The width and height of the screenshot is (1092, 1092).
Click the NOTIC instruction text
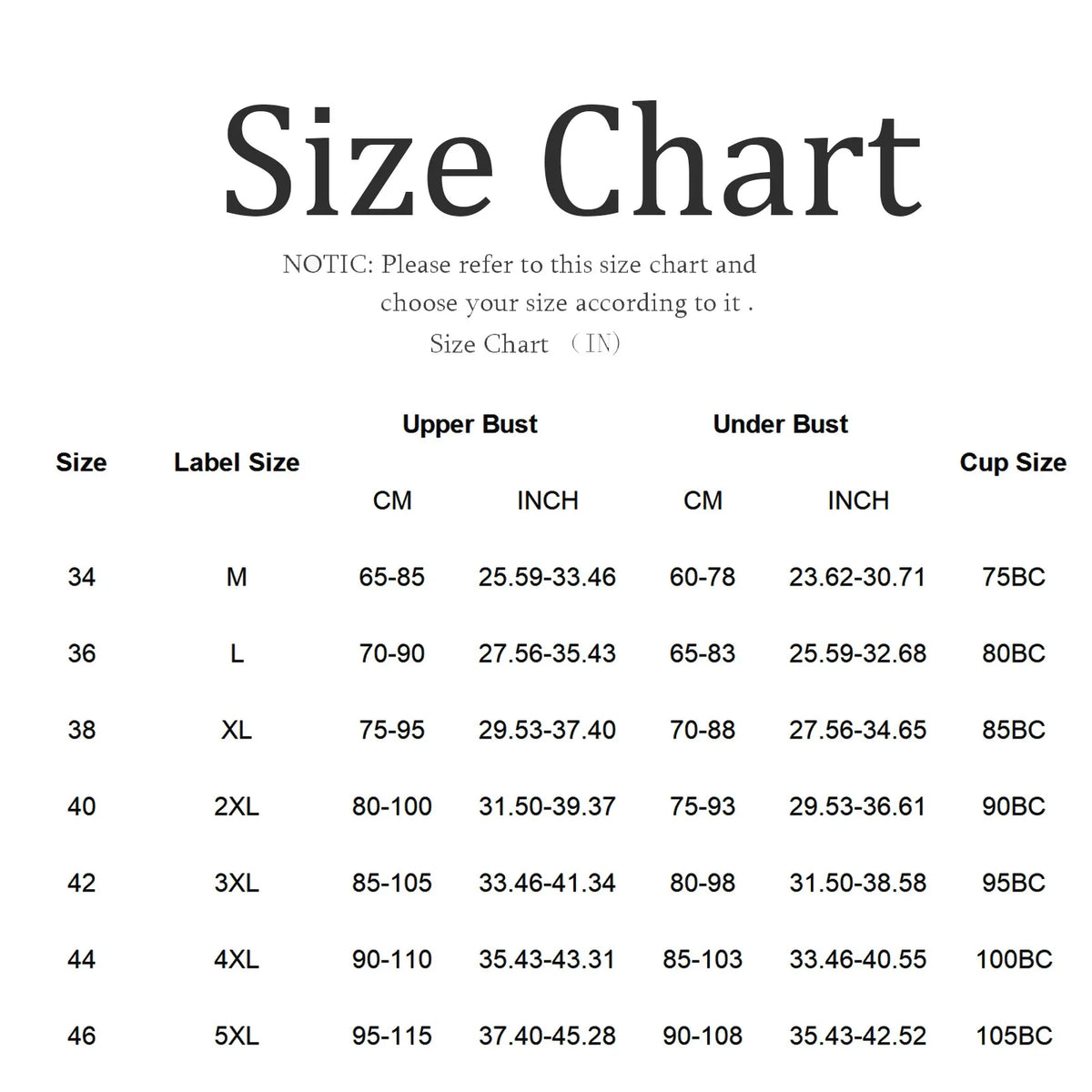pyautogui.click(x=520, y=283)
